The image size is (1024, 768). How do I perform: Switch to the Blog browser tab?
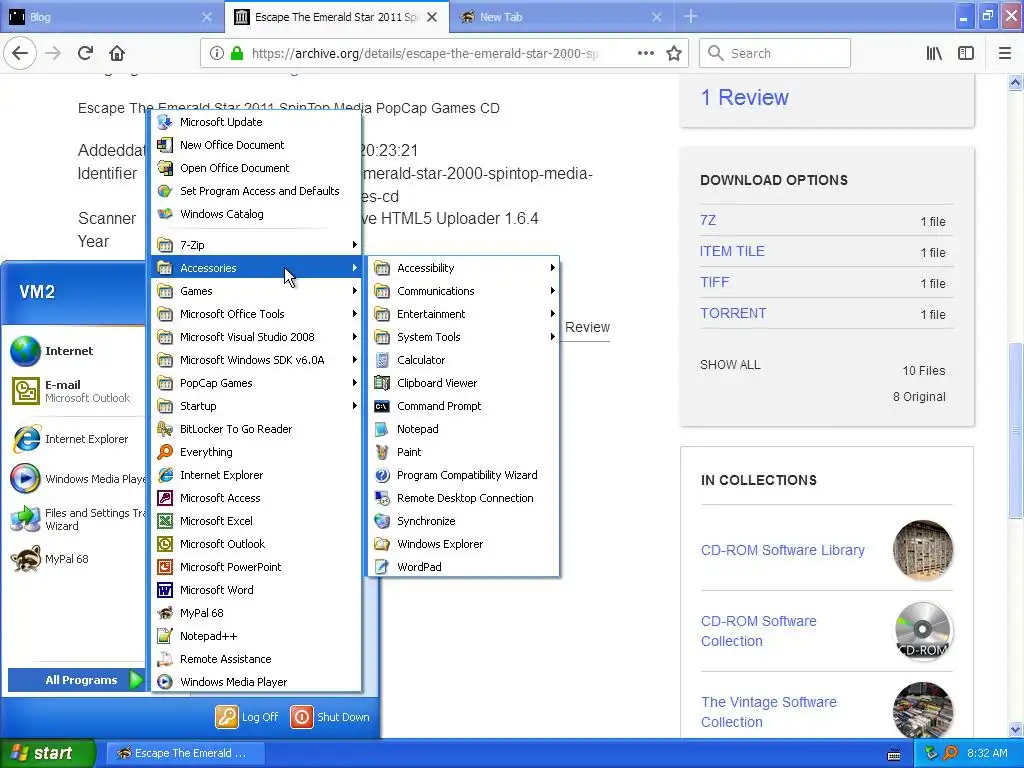click(111, 17)
